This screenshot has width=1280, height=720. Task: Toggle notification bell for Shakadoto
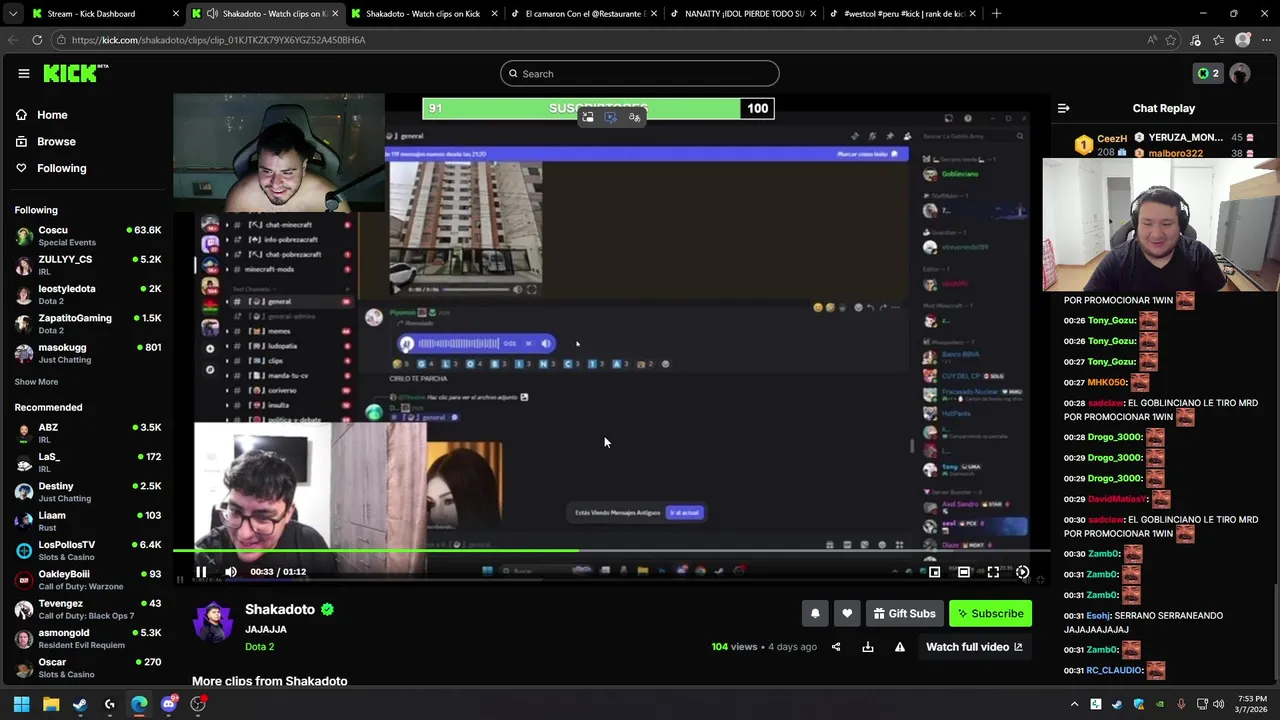coord(815,613)
